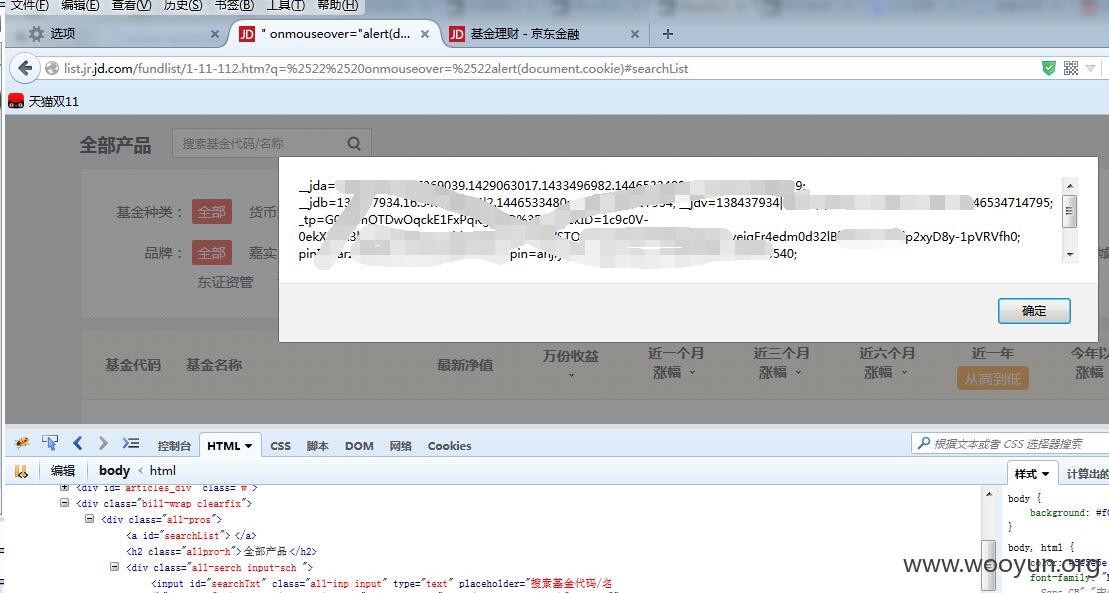This screenshot has height=593, width=1109.
Task: Open the 编辑(E) menu
Action: point(80,6)
